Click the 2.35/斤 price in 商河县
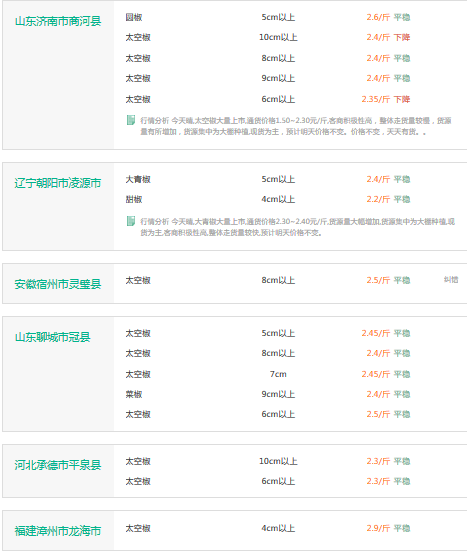Image resolution: width=467 pixels, height=554 pixels. tap(376, 99)
